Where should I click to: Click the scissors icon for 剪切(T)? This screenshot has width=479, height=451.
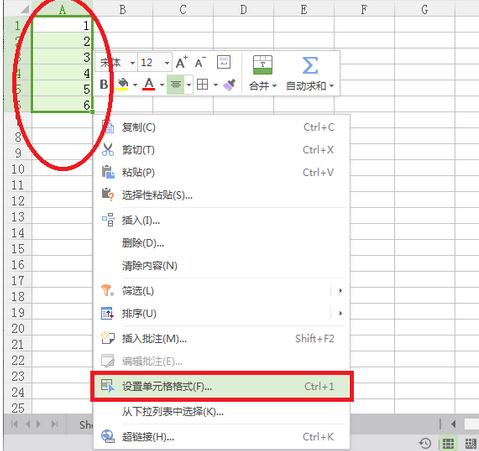tap(108, 150)
